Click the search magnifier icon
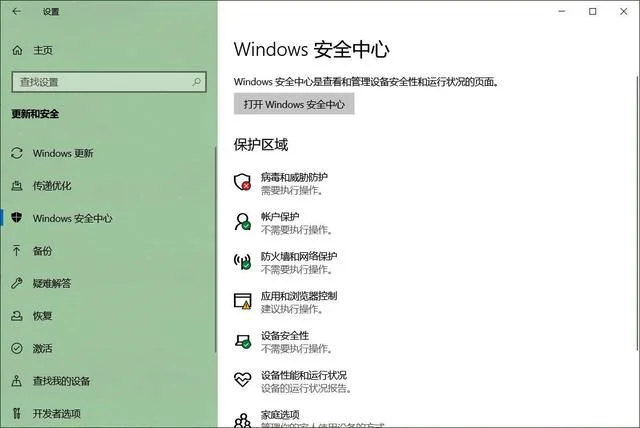The image size is (640, 428). (196, 82)
